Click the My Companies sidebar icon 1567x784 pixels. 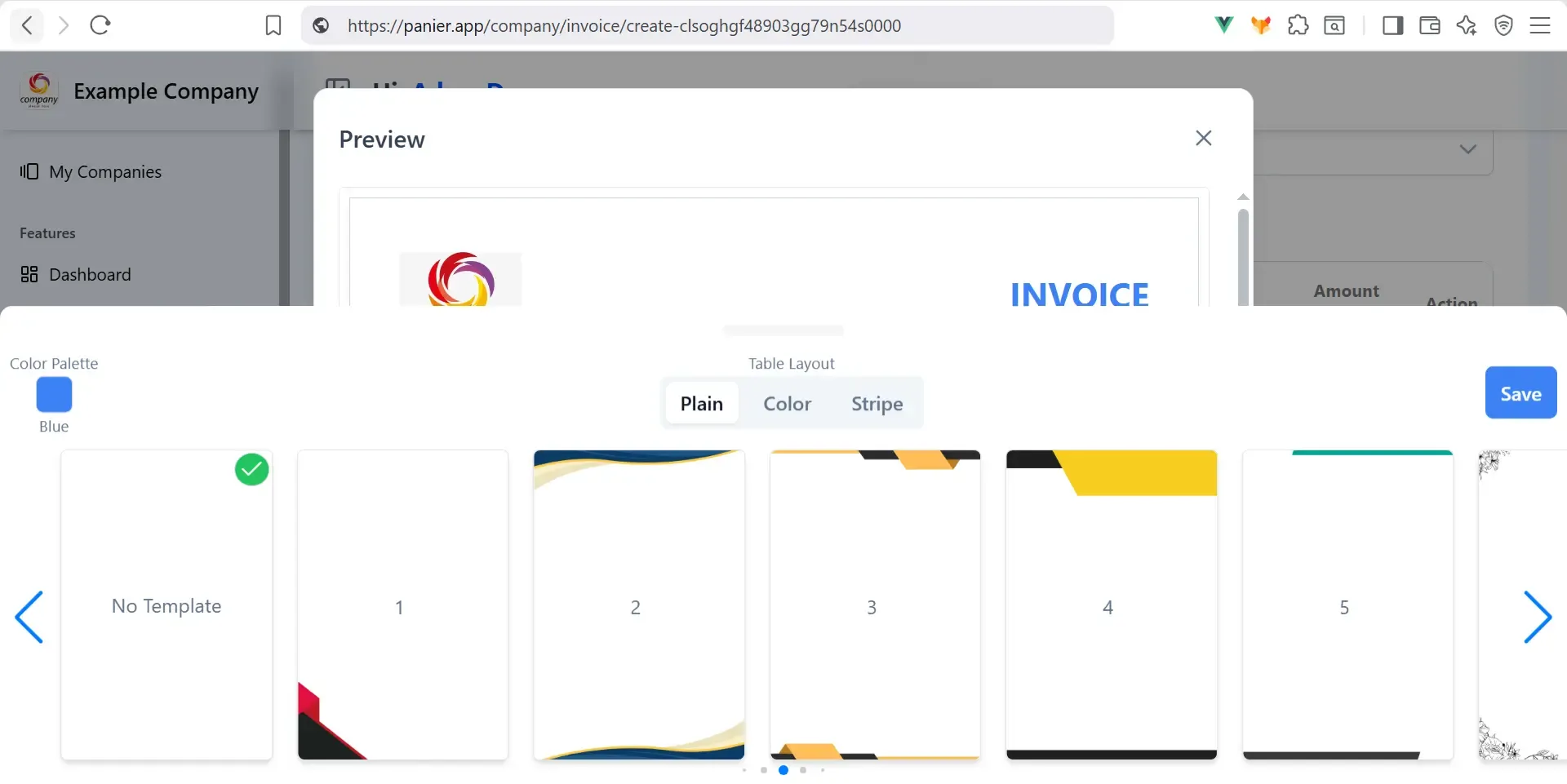tap(29, 171)
